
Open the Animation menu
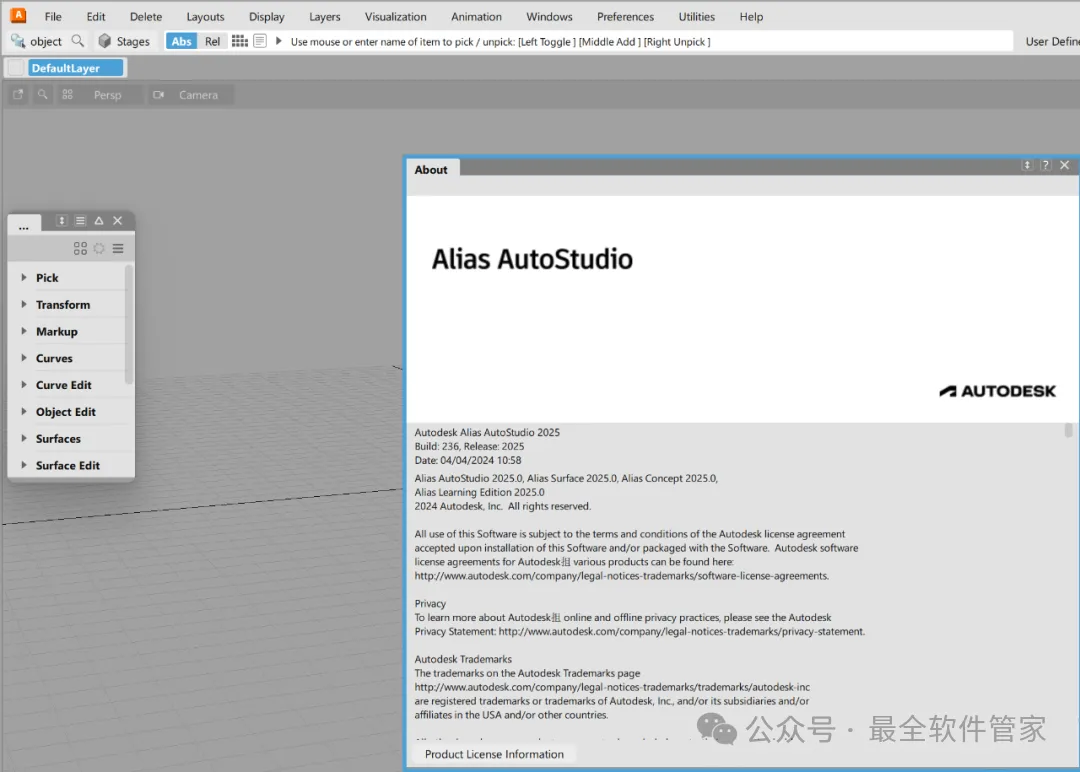pyautogui.click(x=476, y=17)
